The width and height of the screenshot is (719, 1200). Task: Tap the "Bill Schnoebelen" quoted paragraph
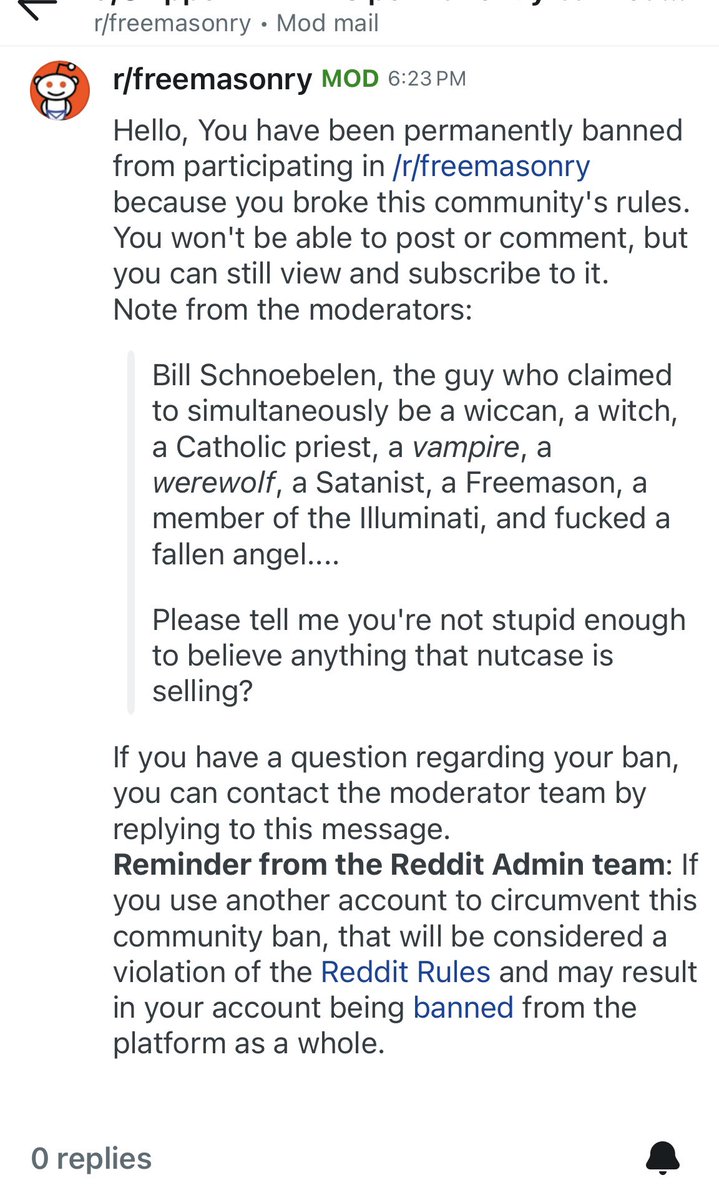(410, 465)
